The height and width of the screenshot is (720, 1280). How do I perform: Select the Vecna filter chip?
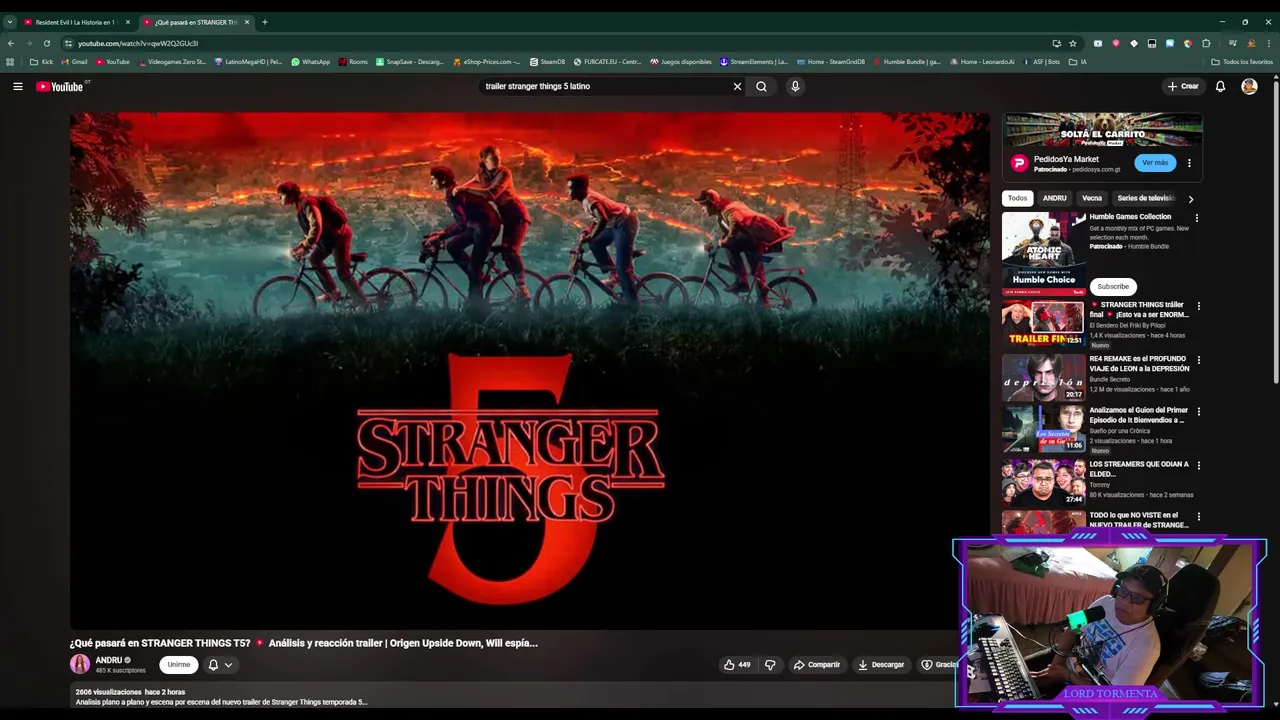(1092, 198)
